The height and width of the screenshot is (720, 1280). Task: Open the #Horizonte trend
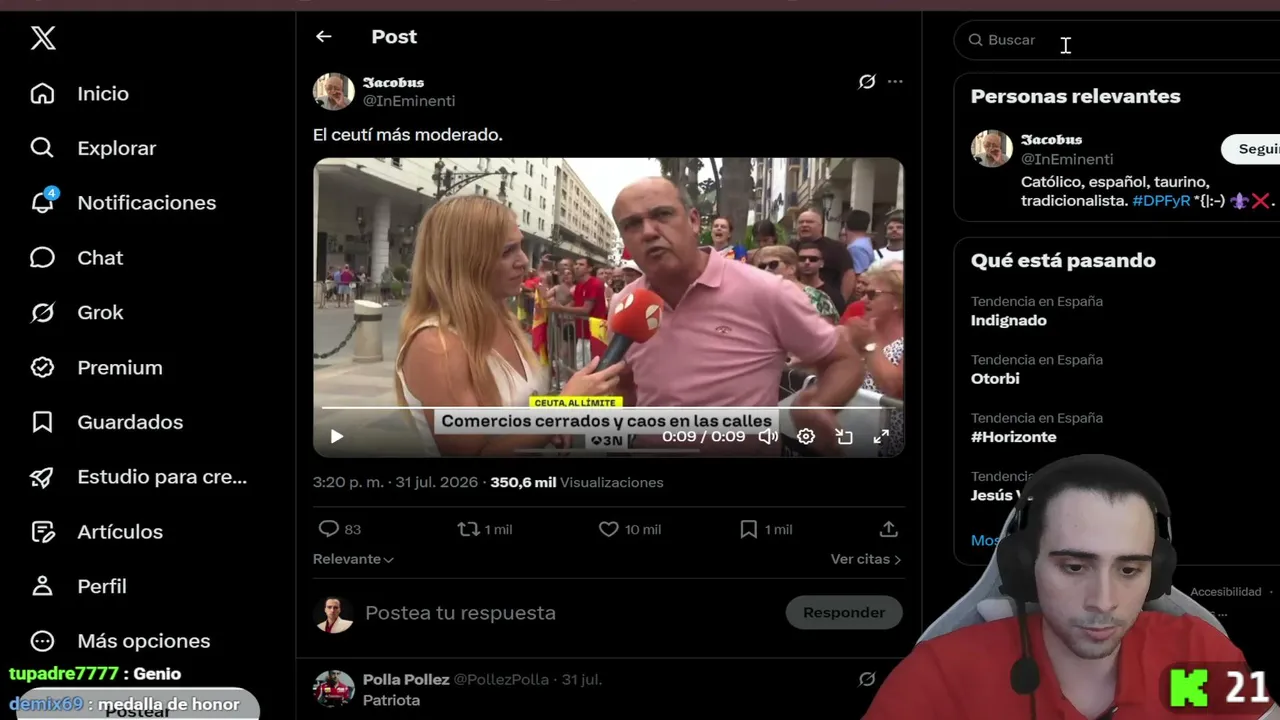tap(1013, 437)
